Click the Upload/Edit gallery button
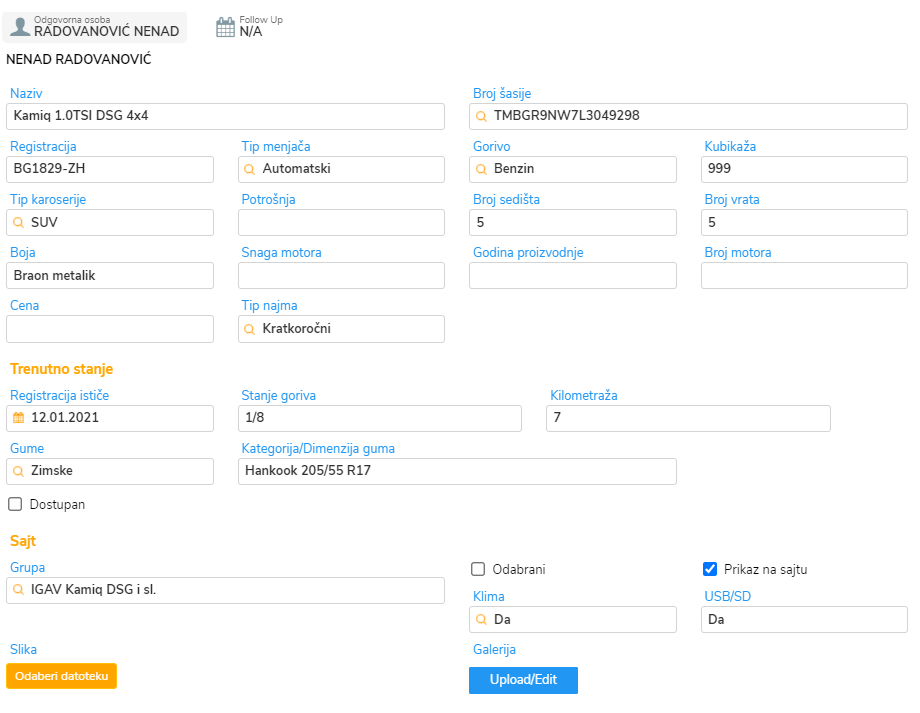Screen dimensions: 920x713 [x=523, y=680]
